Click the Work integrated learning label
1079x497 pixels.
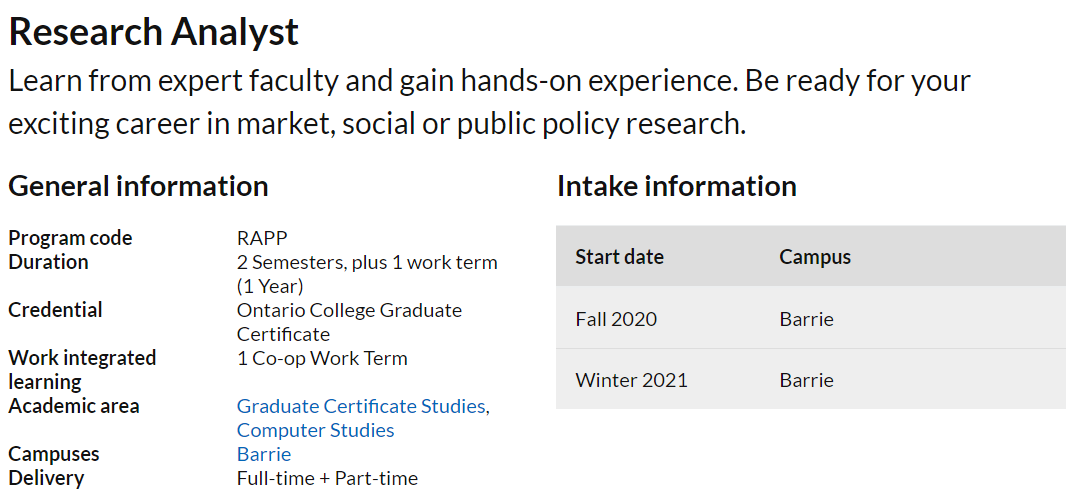[82, 369]
